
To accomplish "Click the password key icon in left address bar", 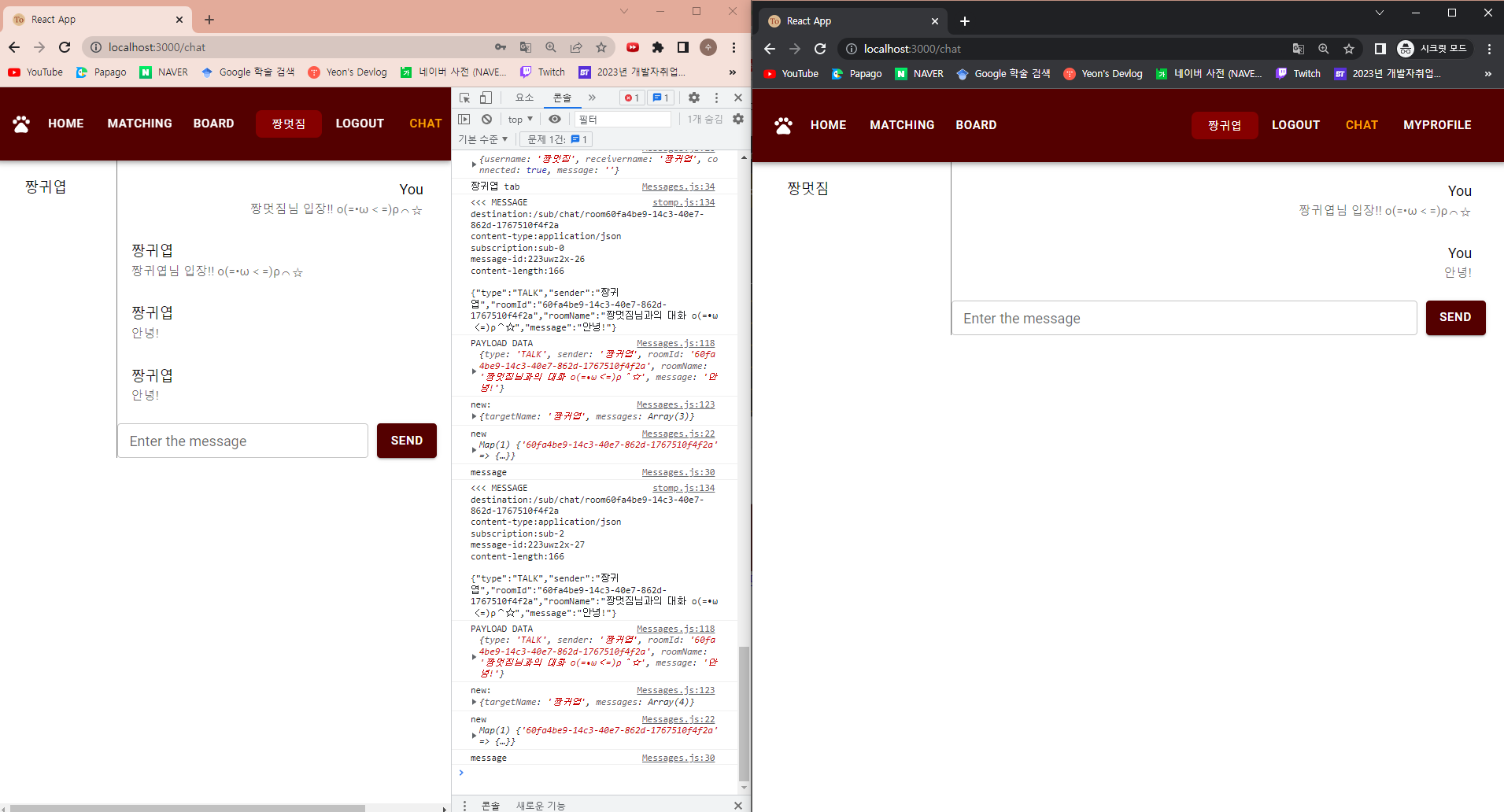I will point(501,47).
